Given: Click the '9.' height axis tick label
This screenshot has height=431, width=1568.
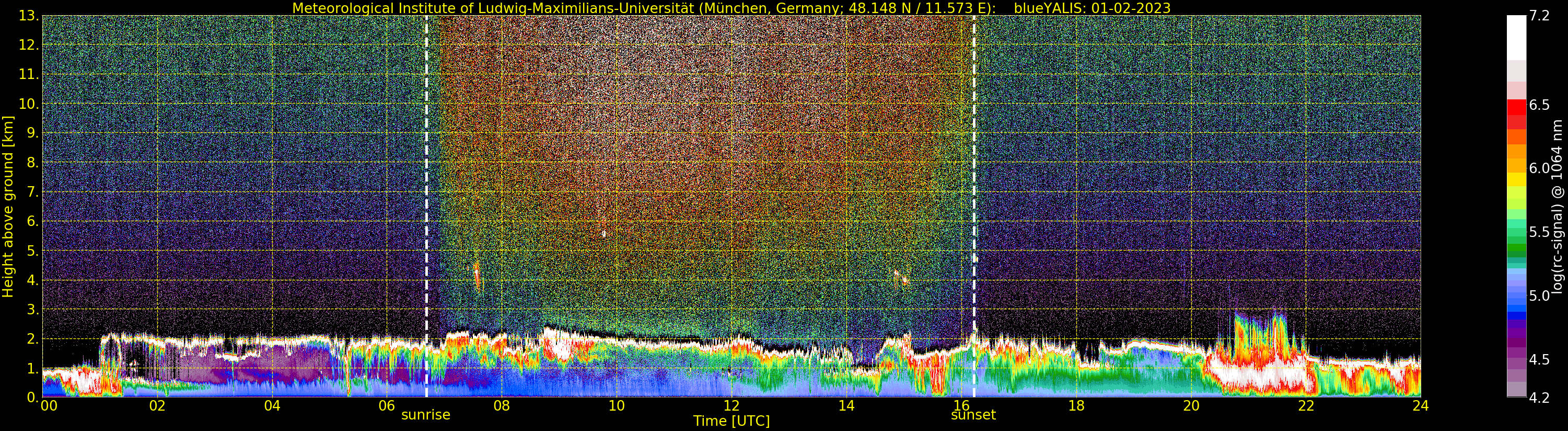Looking at the screenshot, I should click(33, 133).
